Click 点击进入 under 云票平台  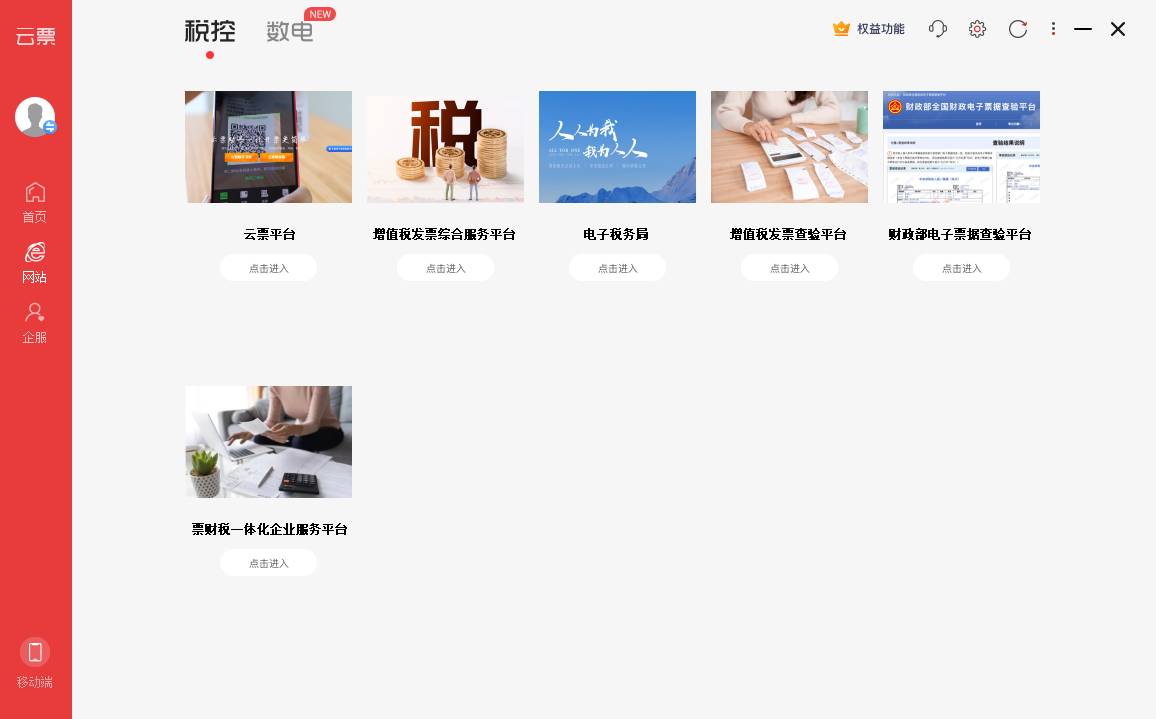tap(268, 268)
